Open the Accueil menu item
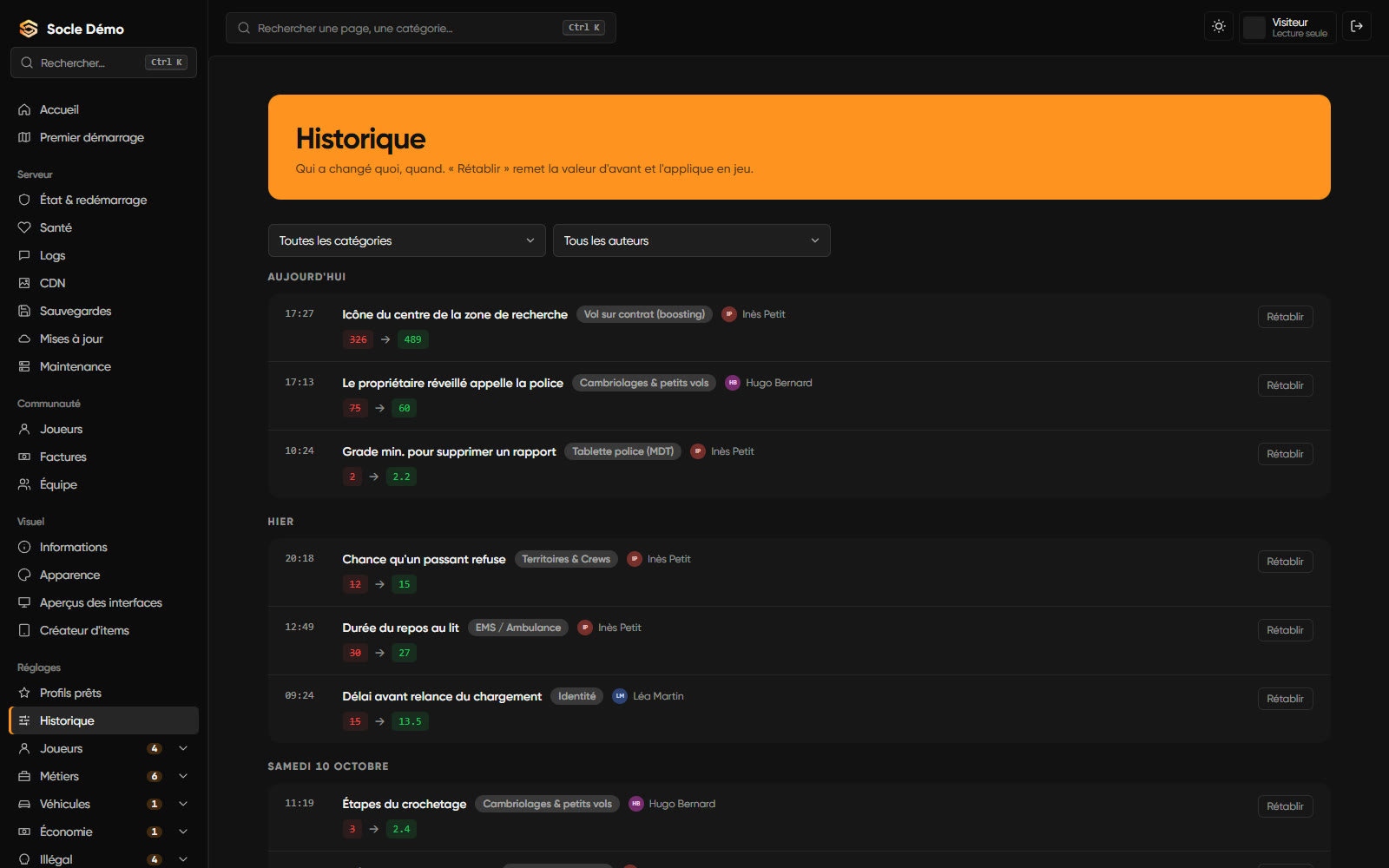 point(103,109)
